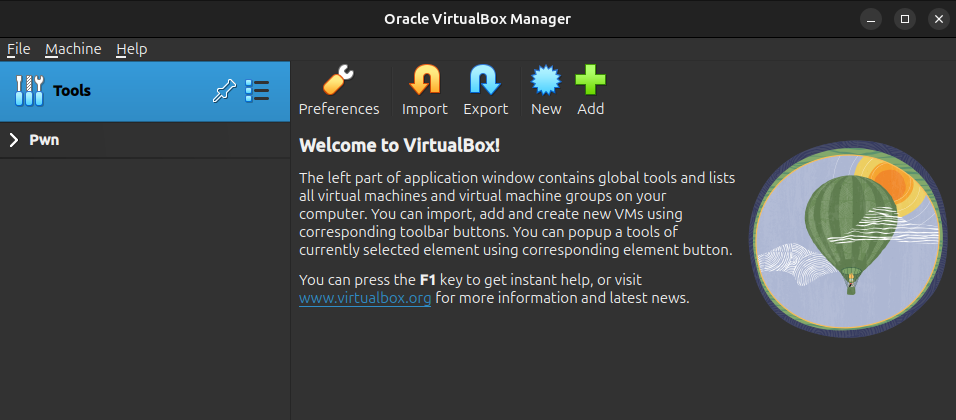Click the Import appliance icon
The image size is (956, 420).
coord(424,80)
